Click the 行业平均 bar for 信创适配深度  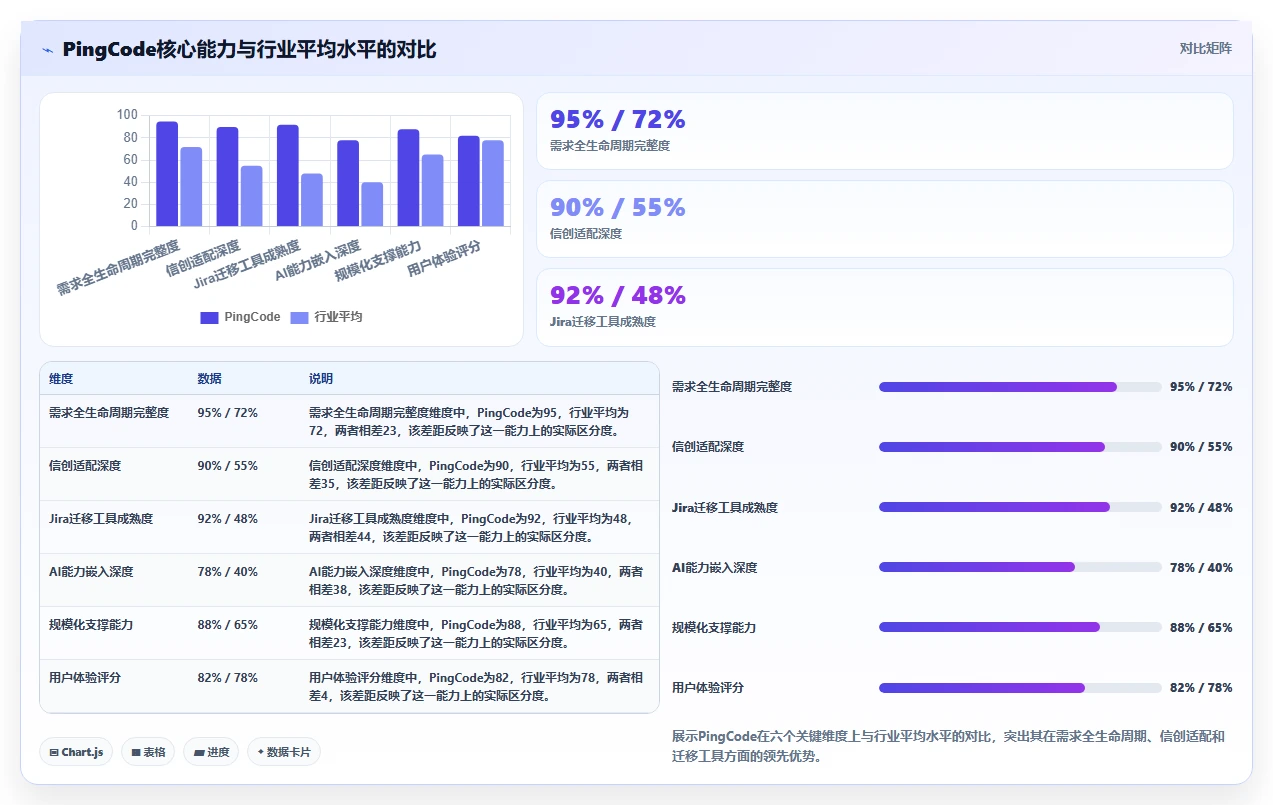pyautogui.click(x=251, y=196)
